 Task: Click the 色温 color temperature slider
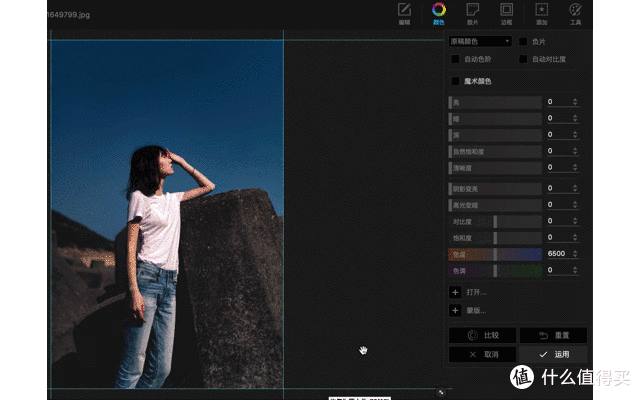click(x=495, y=254)
